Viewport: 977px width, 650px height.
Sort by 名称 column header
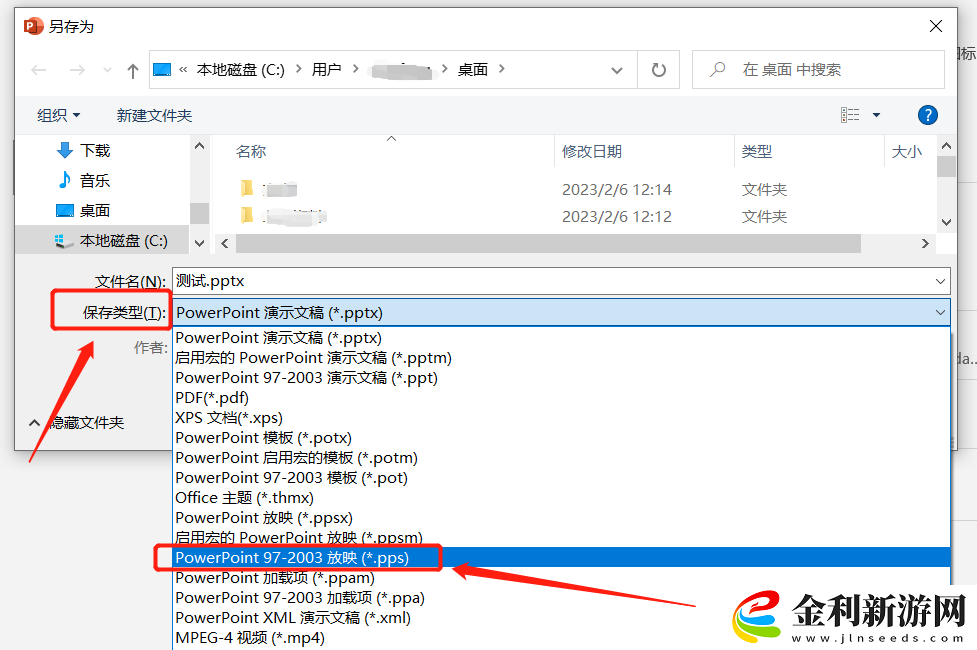[x=250, y=151]
